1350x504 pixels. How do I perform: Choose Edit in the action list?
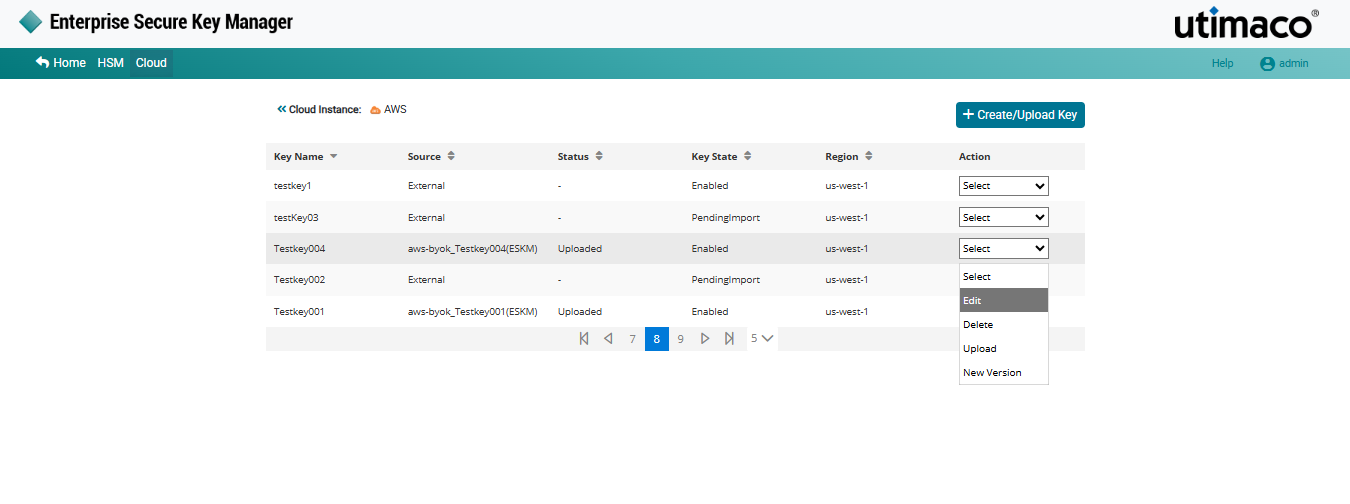pos(1004,300)
